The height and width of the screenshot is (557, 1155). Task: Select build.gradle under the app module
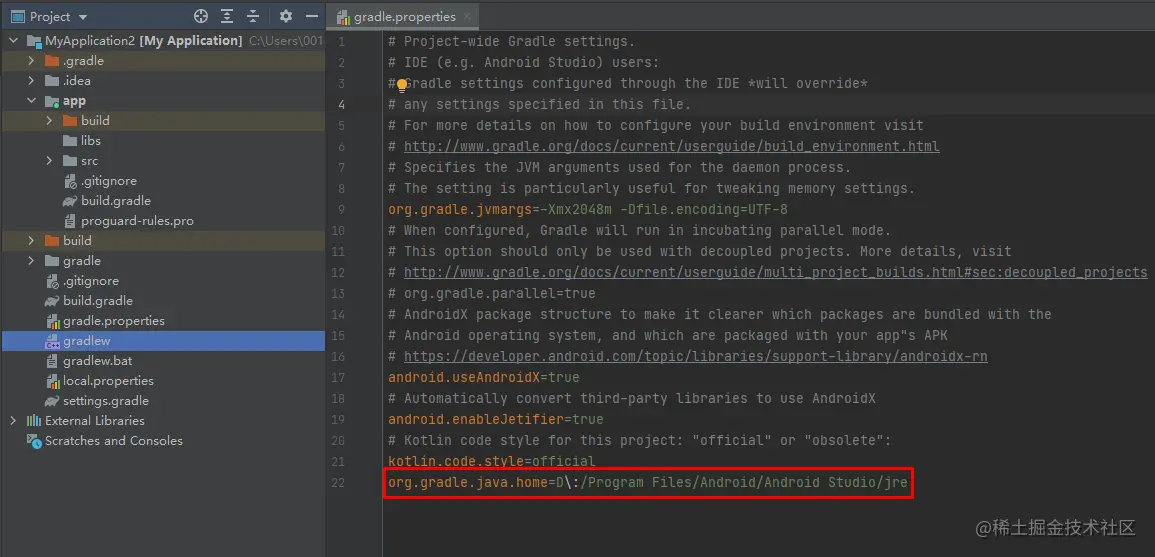[x=116, y=200]
